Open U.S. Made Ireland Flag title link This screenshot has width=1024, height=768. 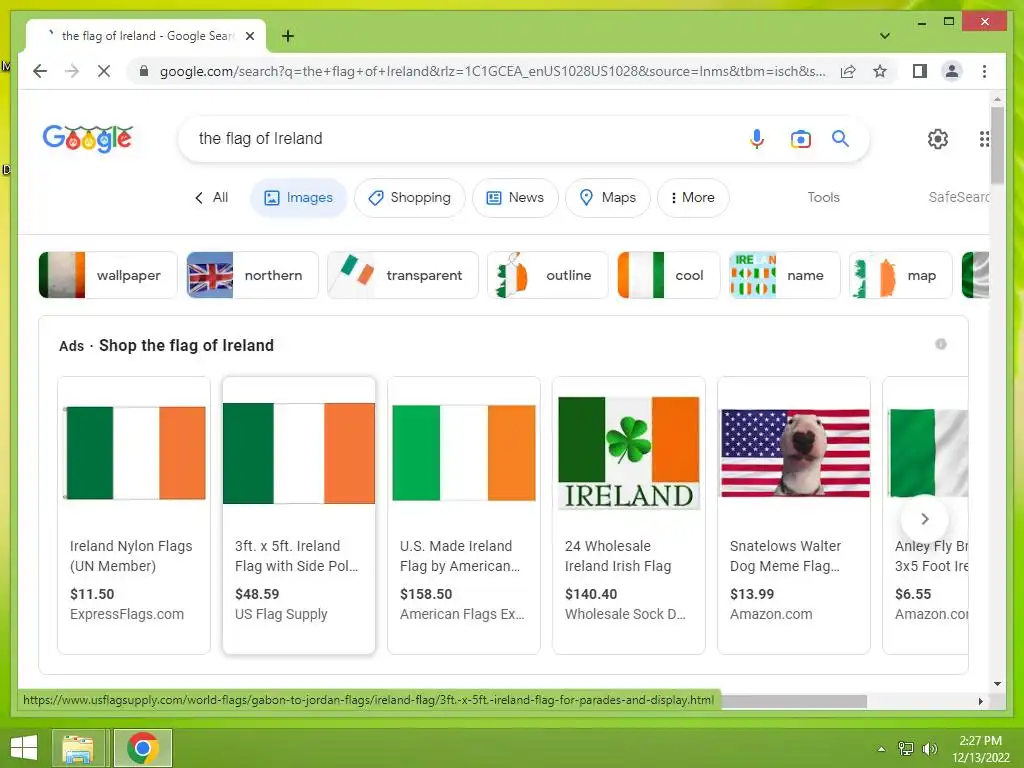[x=460, y=556]
